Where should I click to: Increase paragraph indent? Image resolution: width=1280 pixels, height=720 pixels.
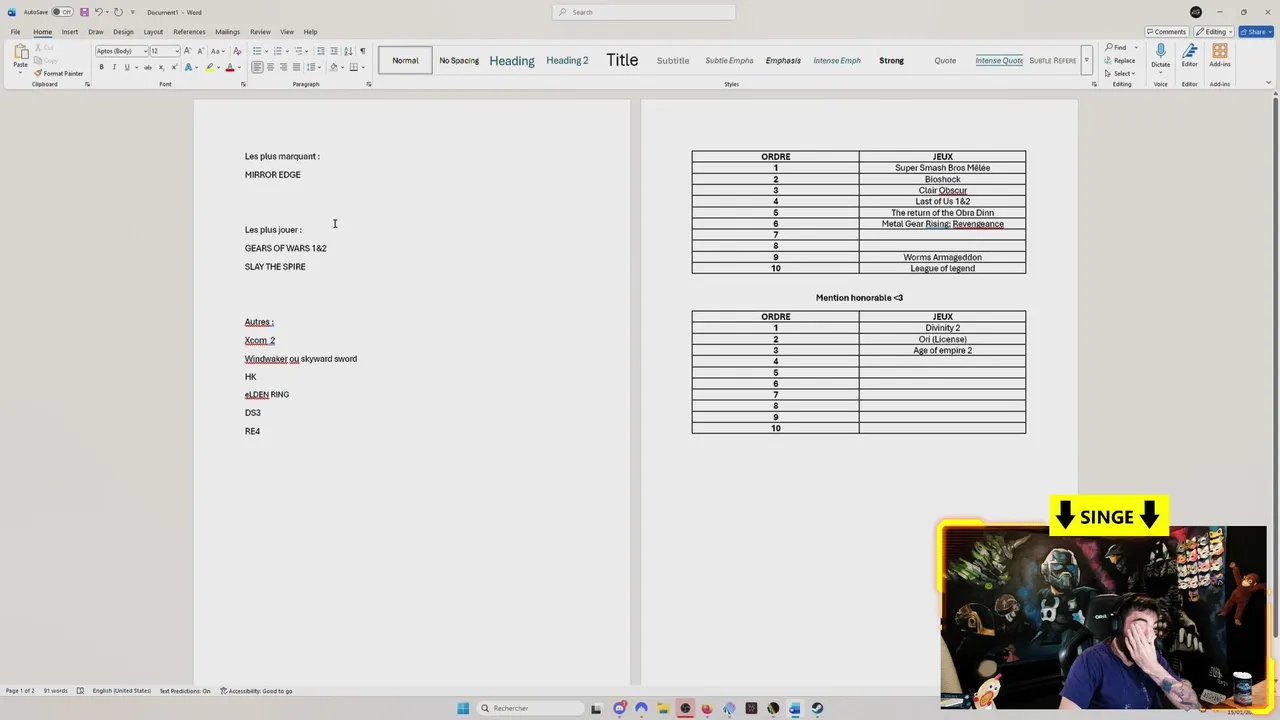point(333,51)
